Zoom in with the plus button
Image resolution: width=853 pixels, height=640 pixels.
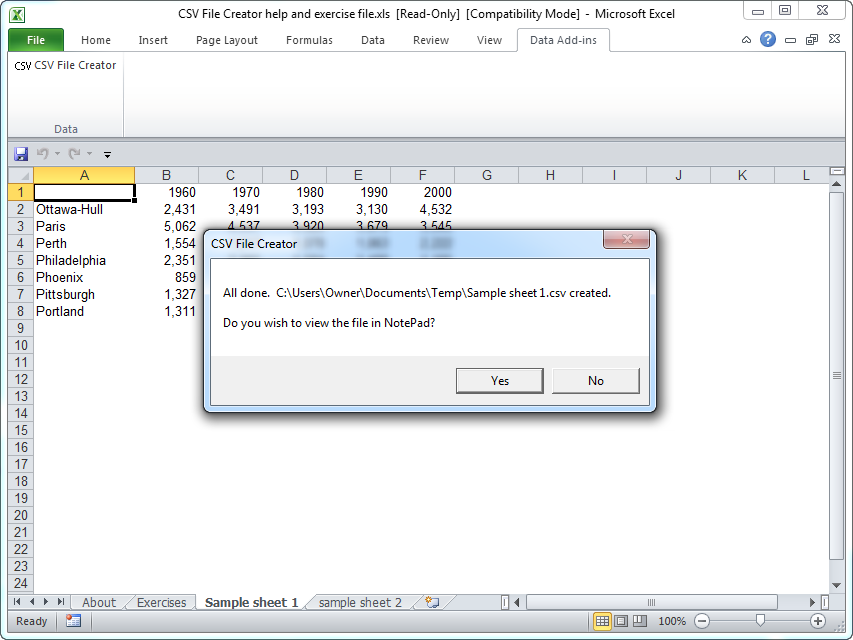(818, 621)
